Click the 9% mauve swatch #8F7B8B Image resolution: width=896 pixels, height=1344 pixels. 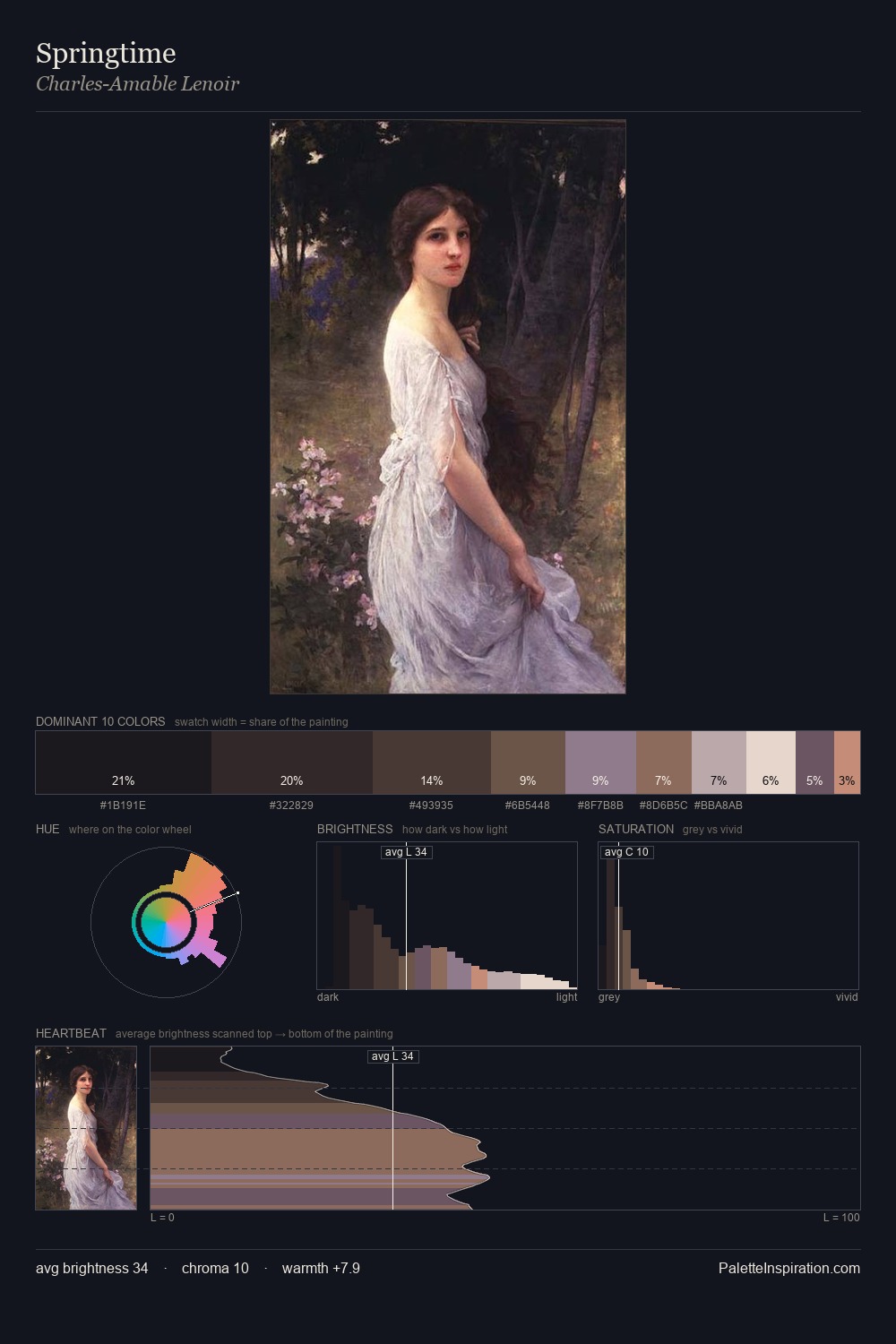pos(600,762)
